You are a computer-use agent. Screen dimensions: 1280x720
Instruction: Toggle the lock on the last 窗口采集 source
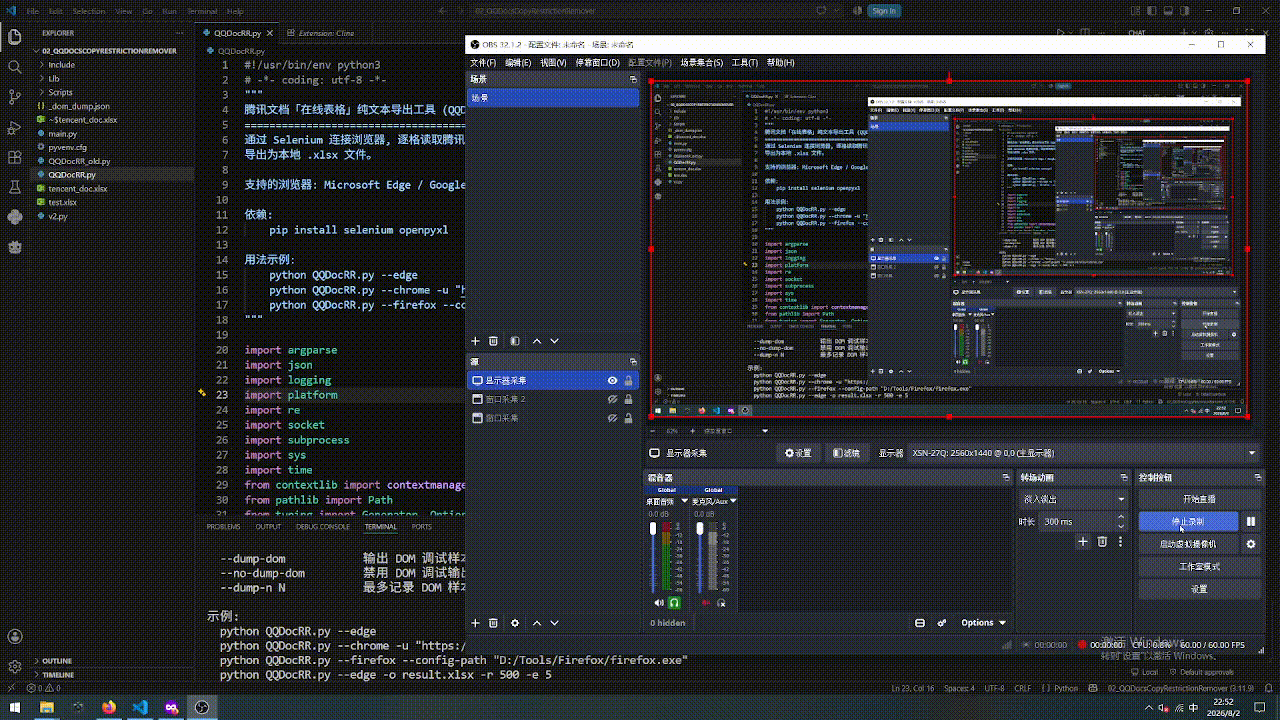tap(628, 418)
